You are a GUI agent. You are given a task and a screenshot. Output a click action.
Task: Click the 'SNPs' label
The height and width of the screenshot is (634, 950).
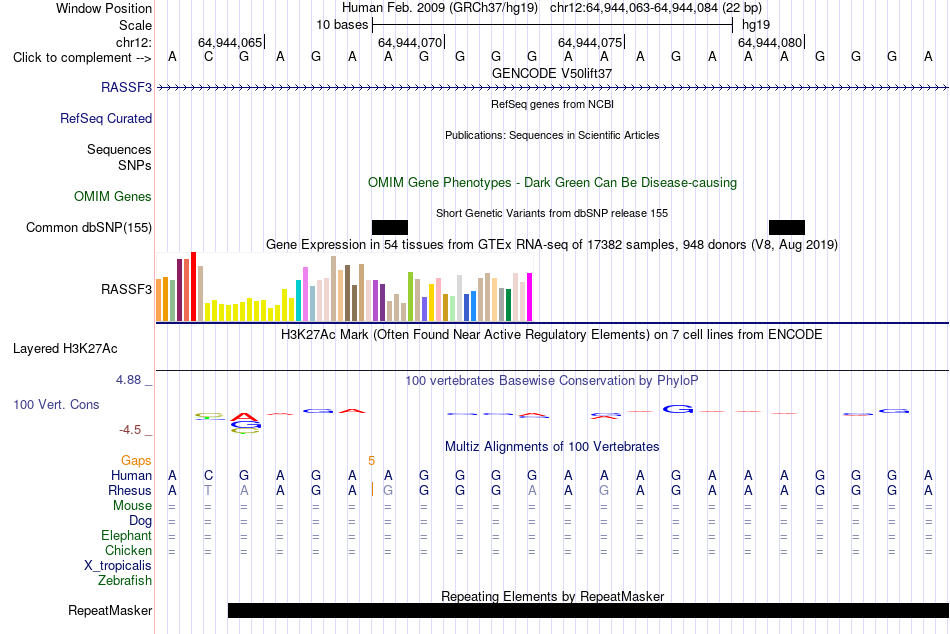coord(135,165)
